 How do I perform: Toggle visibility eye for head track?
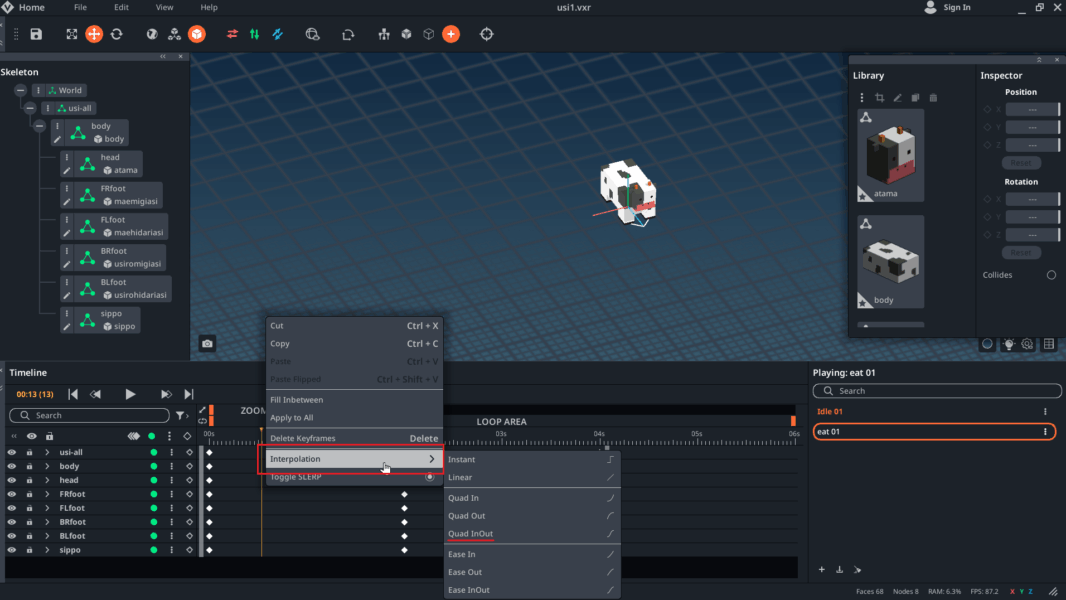tap(12, 480)
